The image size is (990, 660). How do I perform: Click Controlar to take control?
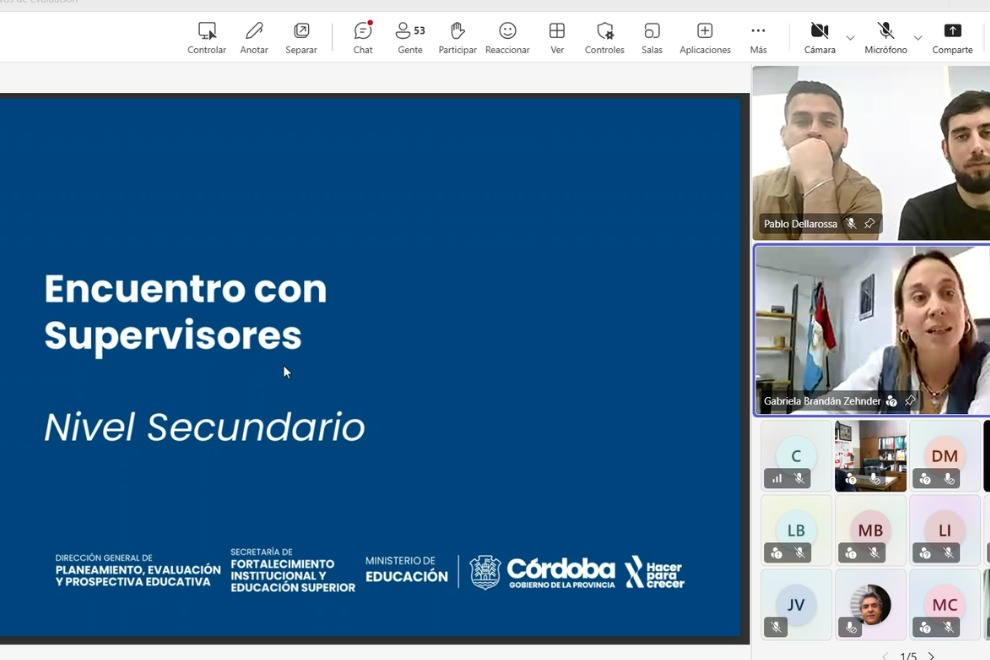pyautogui.click(x=206, y=38)
